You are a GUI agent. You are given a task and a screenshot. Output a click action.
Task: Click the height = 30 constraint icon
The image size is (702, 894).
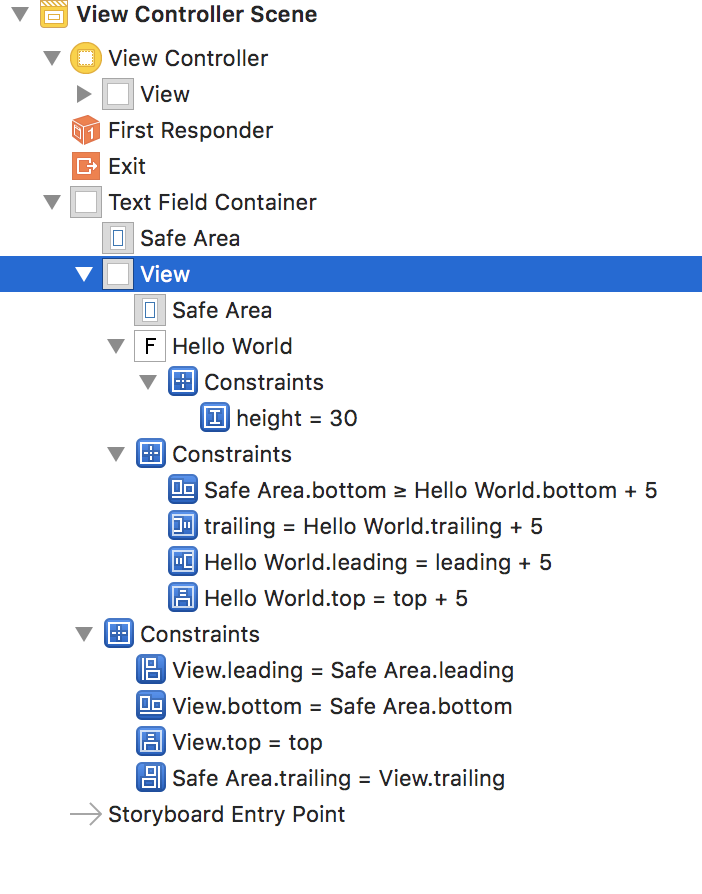(x=215, y=418)
